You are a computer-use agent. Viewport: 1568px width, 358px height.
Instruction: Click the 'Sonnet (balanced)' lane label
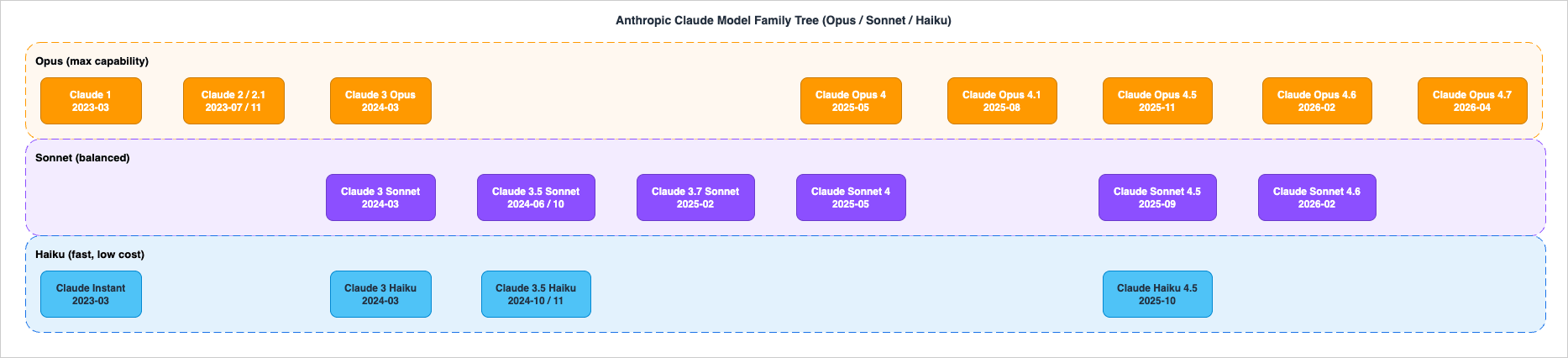pos(82,158)
